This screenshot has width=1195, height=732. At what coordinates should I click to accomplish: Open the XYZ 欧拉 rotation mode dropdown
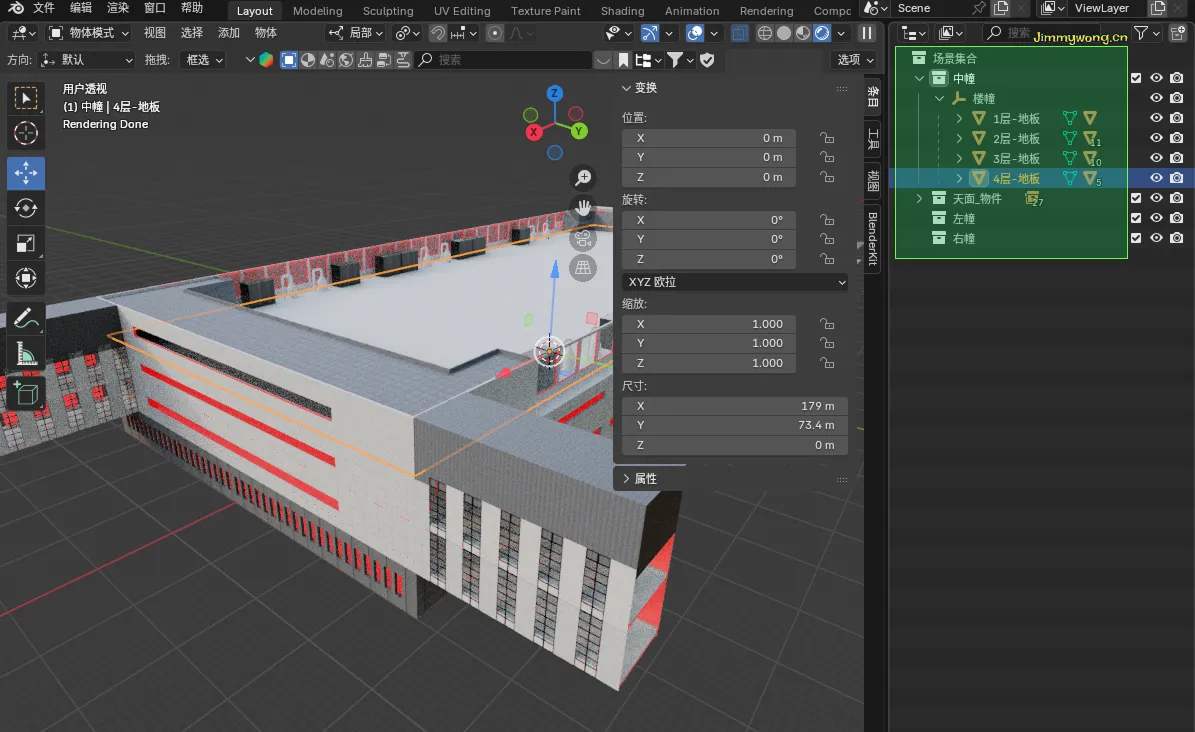click(x=735, y=282)
